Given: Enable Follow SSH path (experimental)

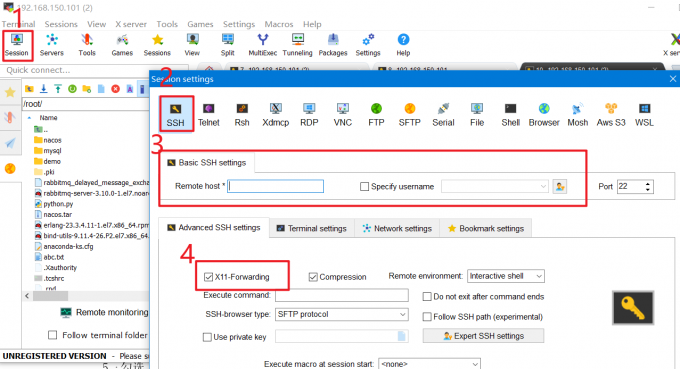Looking at the screenshot, I should pyautogui.click(x=427, y=317).
